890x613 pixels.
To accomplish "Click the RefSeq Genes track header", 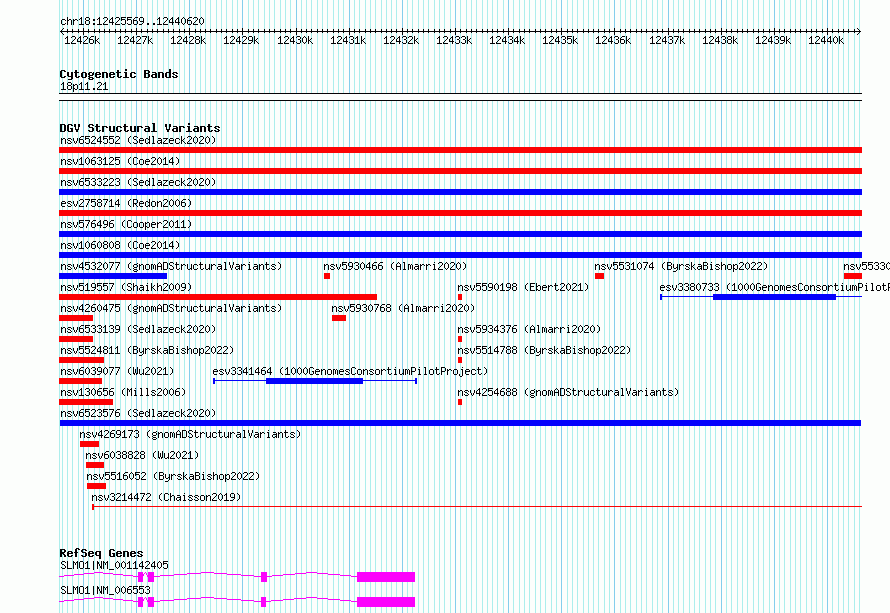I will [x=101, y=553].
